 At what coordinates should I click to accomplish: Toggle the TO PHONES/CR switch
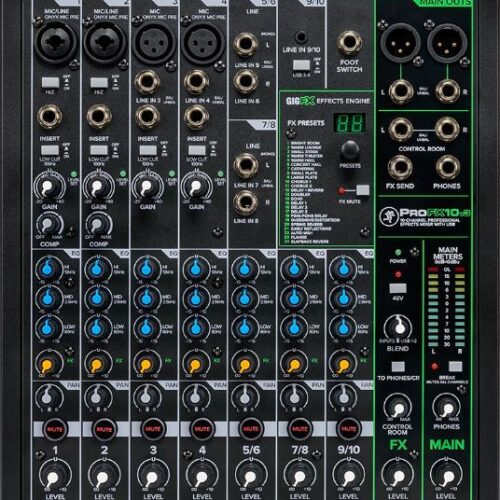398,367
